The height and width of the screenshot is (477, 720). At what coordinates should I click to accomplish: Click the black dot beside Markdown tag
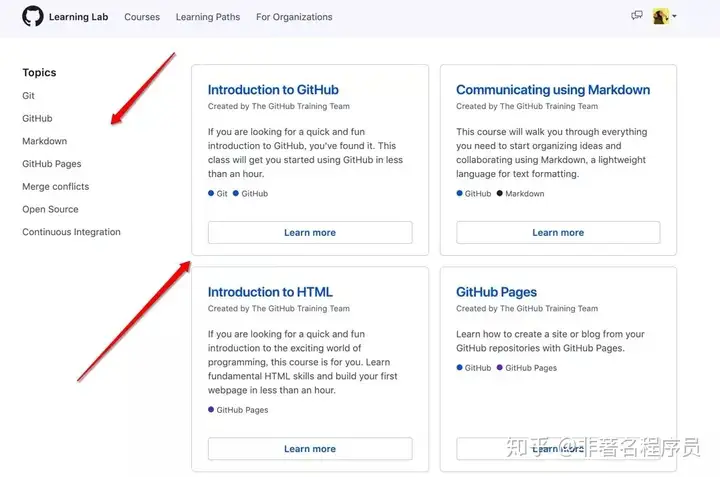[x=500, y=193]
